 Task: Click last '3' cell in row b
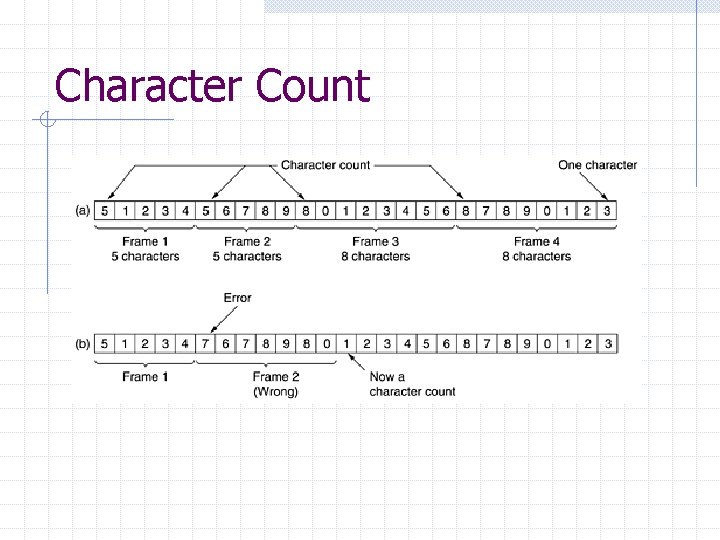click(x=608, y=343)
